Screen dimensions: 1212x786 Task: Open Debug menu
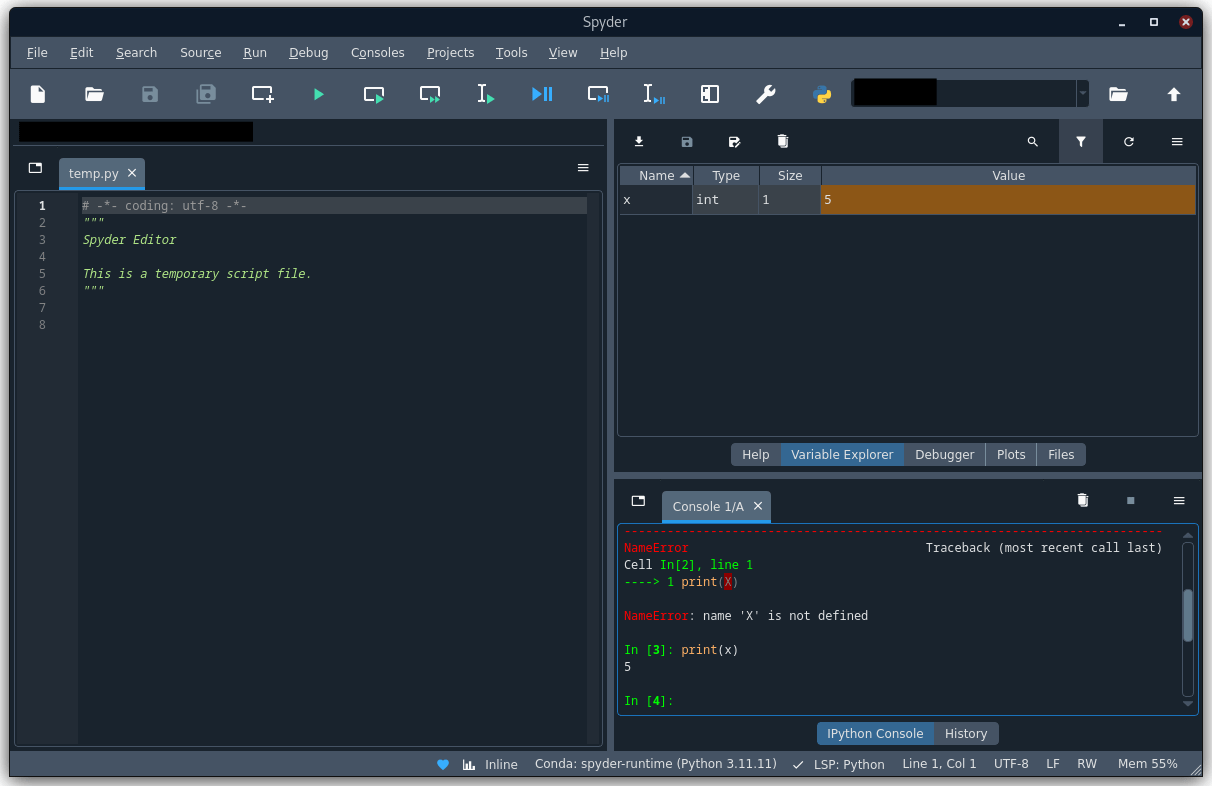(309, 52)
